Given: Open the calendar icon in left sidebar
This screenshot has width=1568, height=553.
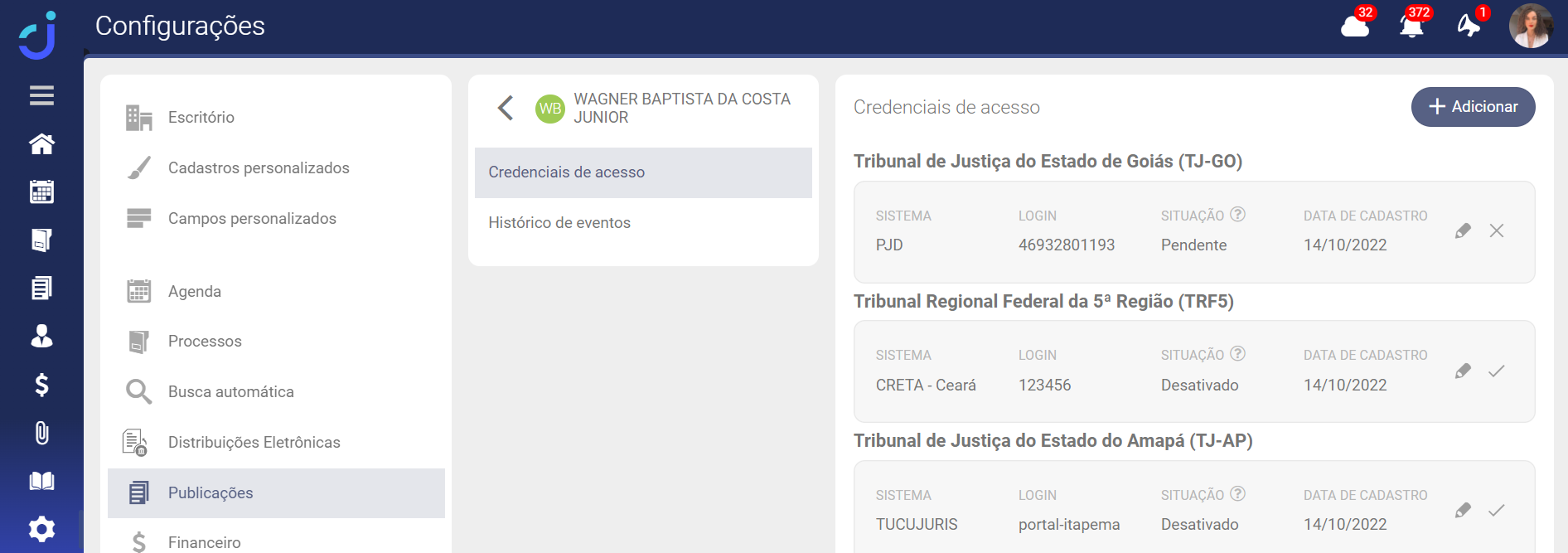Looking at the screenshot, I should (x=41, y=192).
